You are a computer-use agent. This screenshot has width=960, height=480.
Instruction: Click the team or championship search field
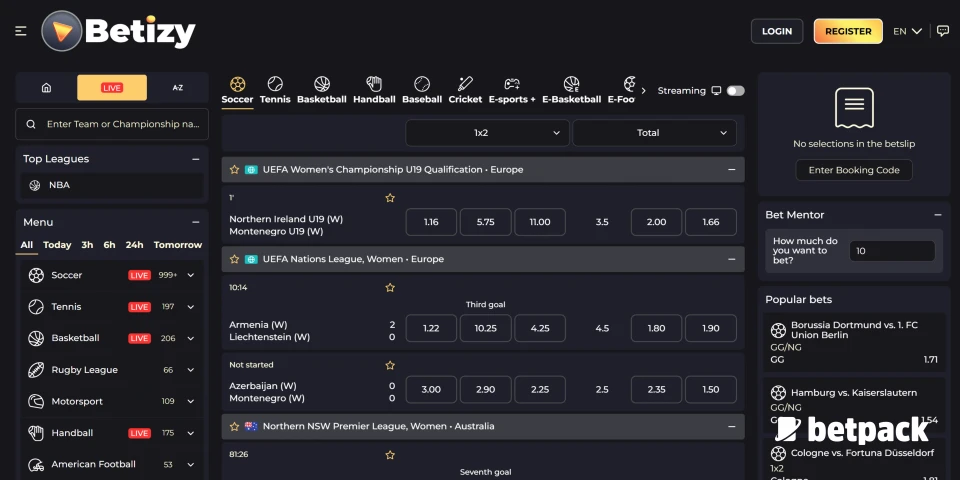[112, 124]
